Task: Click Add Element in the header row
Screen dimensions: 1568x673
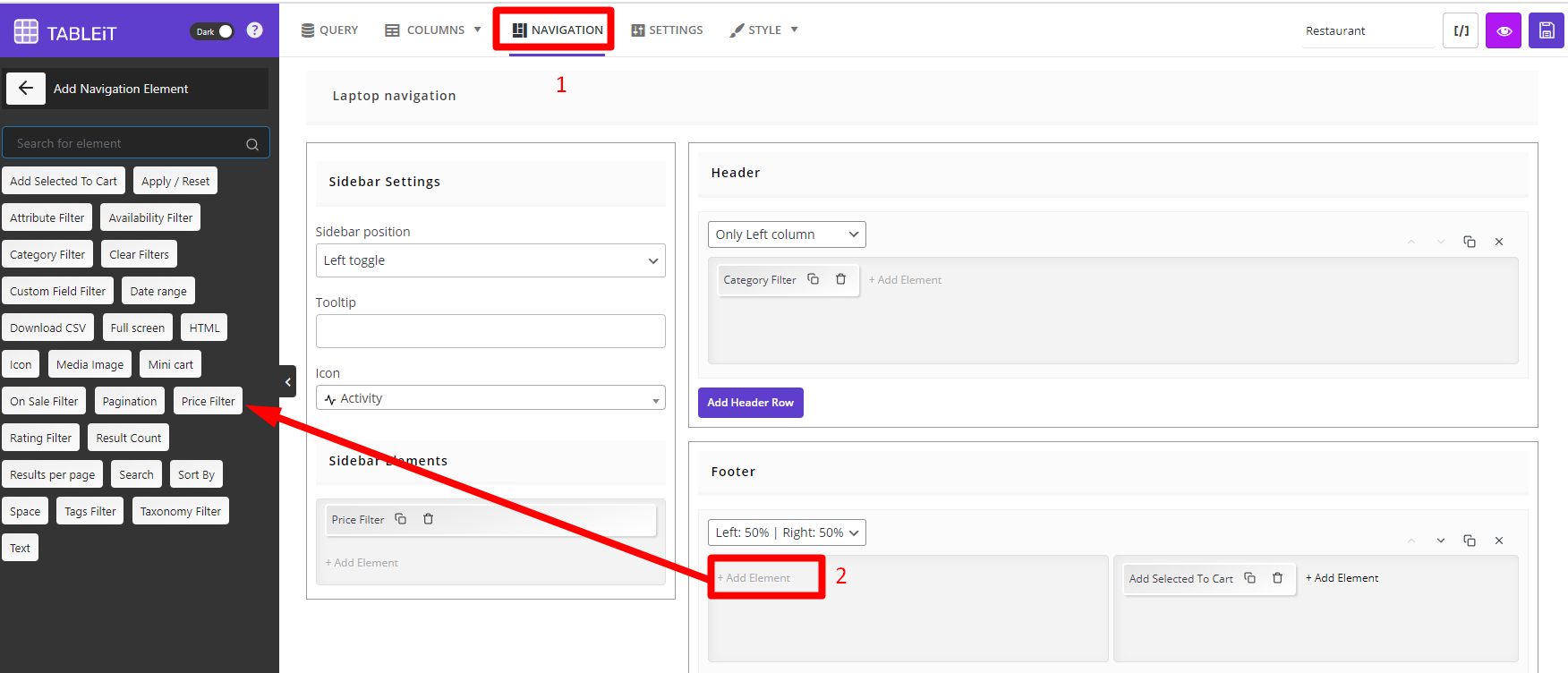Action: click(905, 280)
